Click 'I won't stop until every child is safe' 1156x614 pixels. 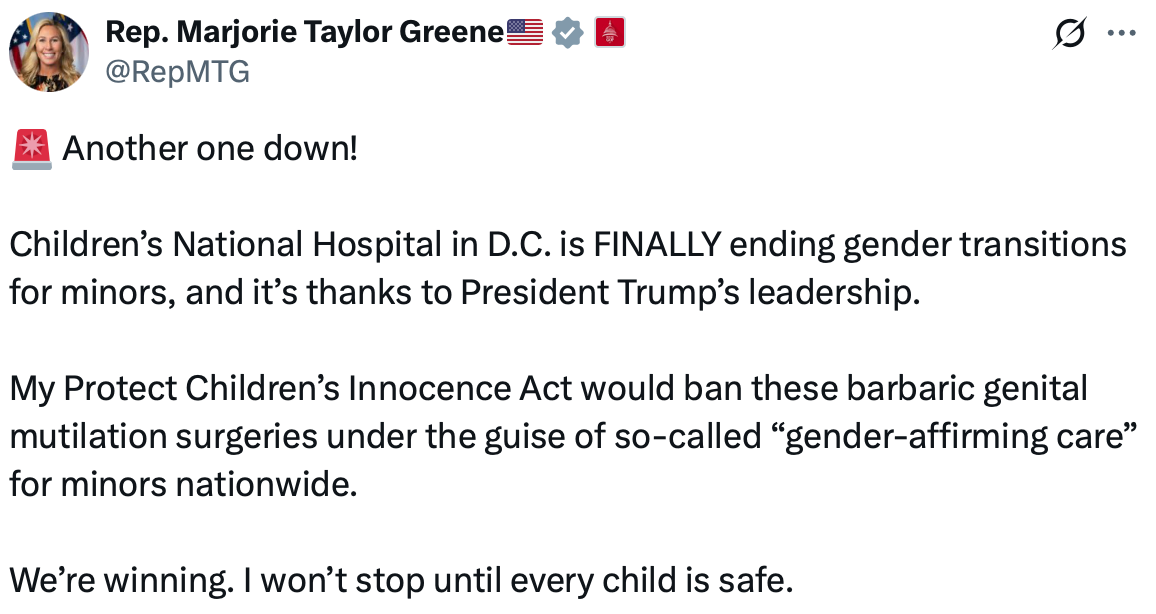pyautogui.click(x=518, y=581)
